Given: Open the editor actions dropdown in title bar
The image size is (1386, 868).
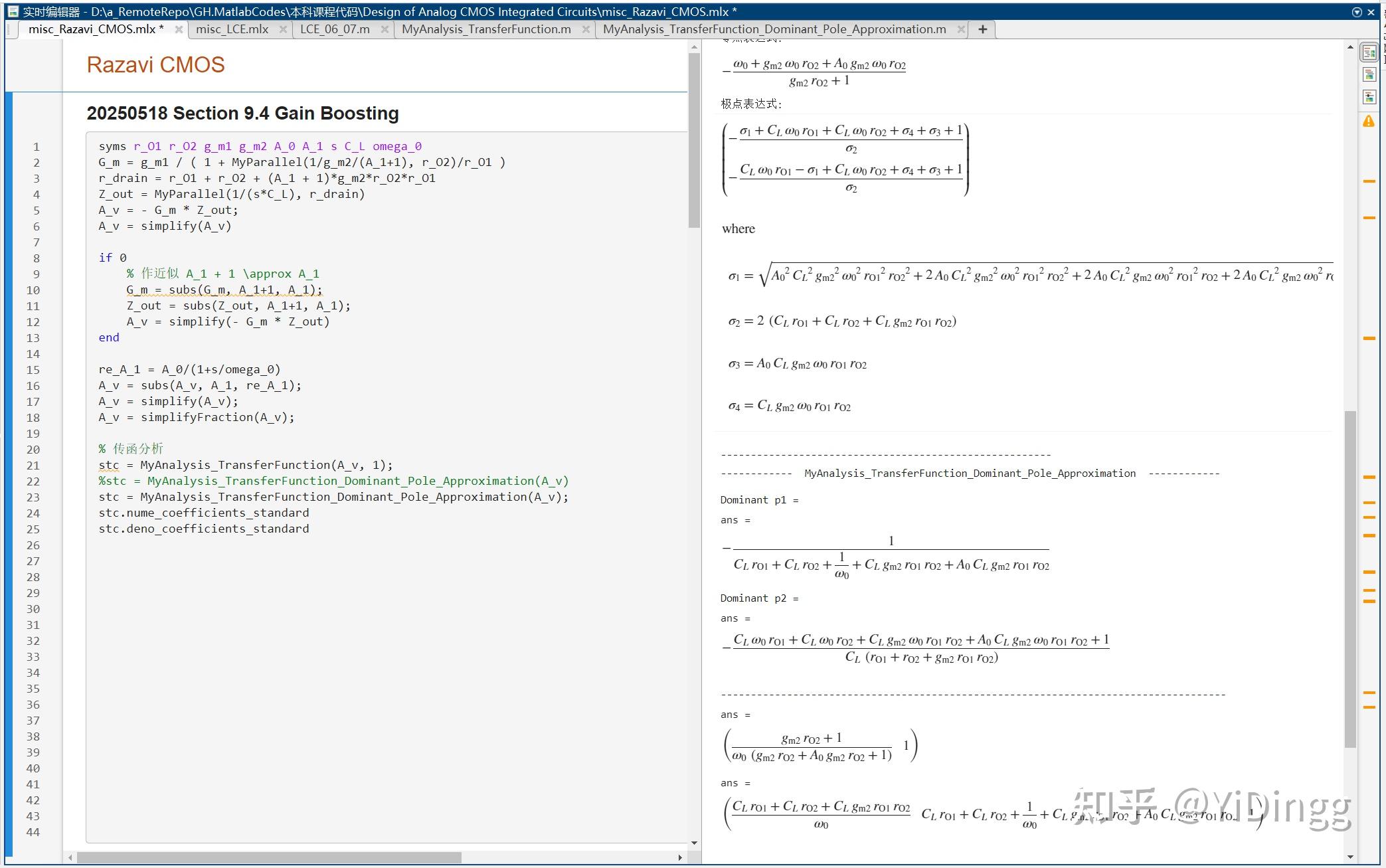Looking at the screenshot, I should point(1357,12).
